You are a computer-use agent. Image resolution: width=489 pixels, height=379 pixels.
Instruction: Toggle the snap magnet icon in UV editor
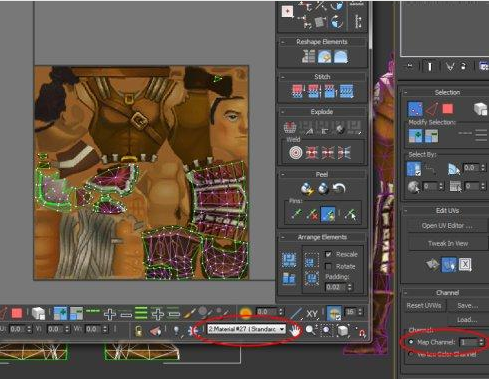(x=362, y=332)
